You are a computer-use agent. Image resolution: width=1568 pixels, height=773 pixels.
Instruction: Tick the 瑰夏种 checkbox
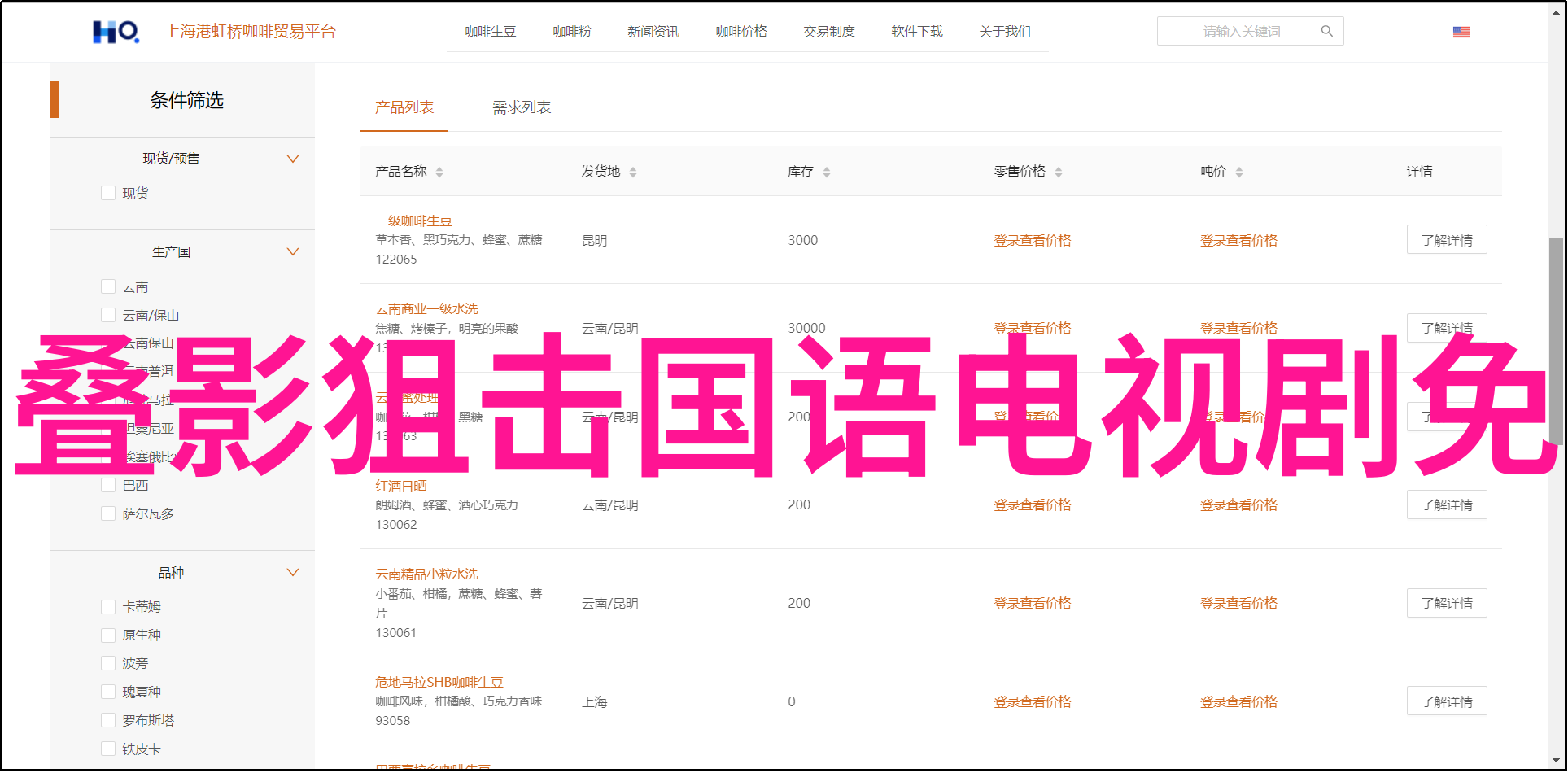[x=108, y=692]
